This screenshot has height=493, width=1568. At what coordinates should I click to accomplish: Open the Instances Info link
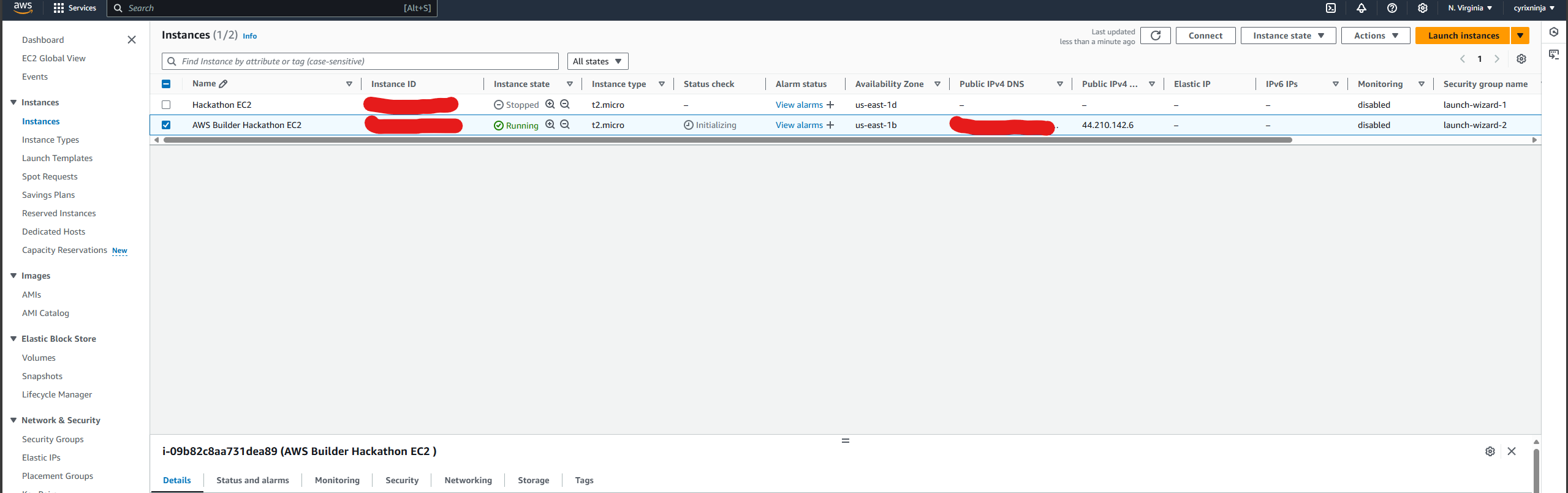coord(250,36)
